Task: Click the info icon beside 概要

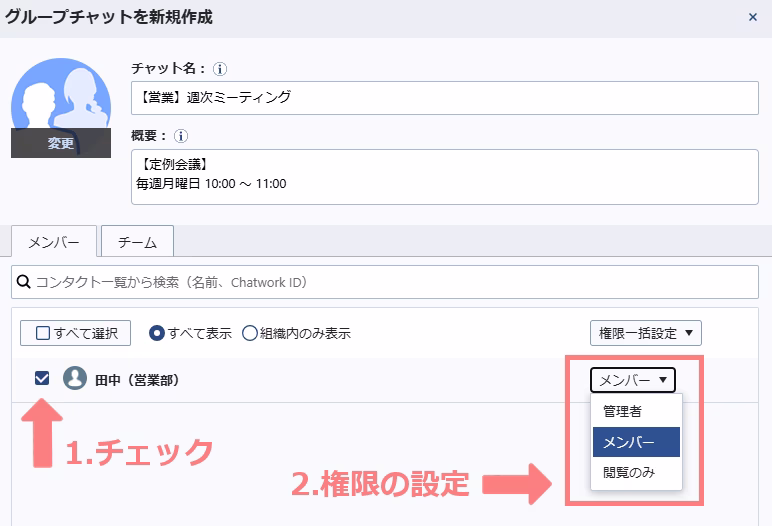Action: (181, 136)
